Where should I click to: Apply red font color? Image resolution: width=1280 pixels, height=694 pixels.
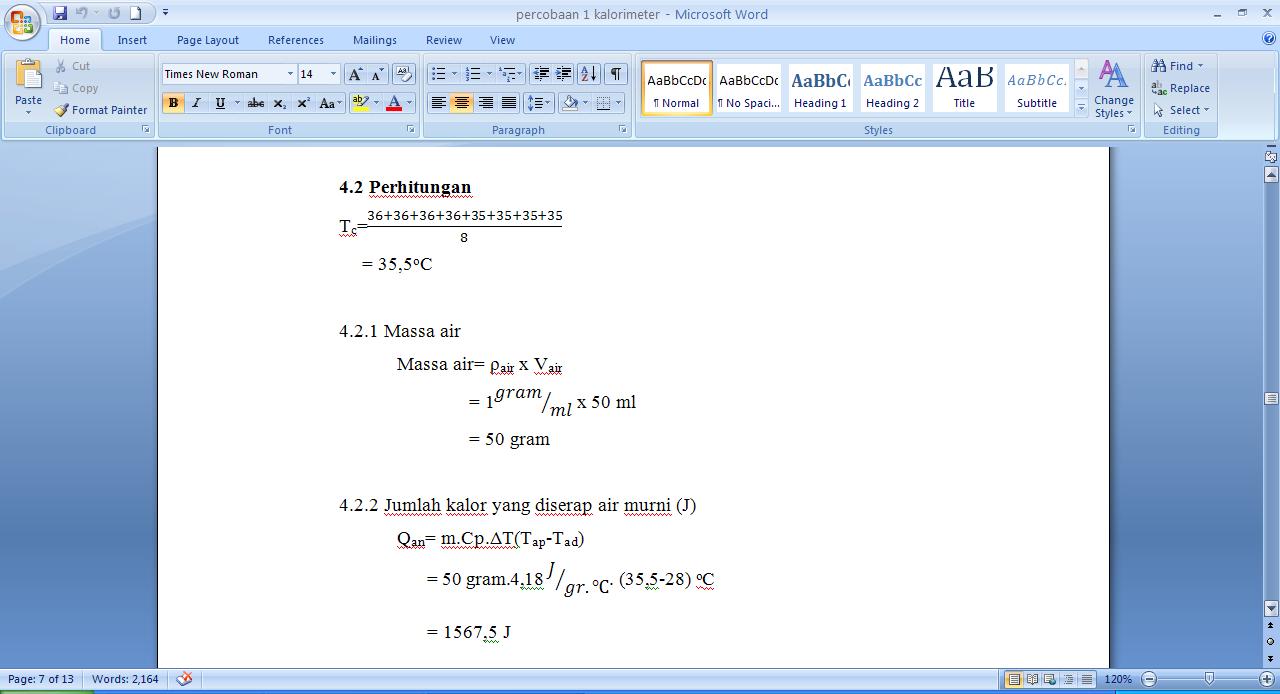[394, 103]
